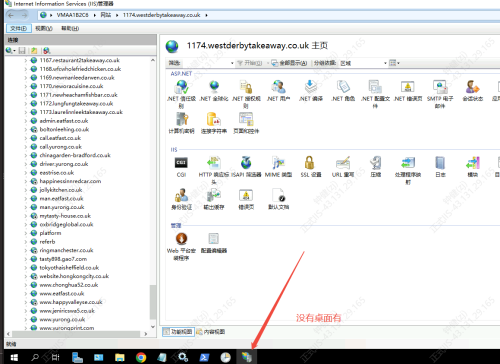This screenshot has width=500, height=364.
Task: Open MIME Types feature icon
Action: point(278,163)
